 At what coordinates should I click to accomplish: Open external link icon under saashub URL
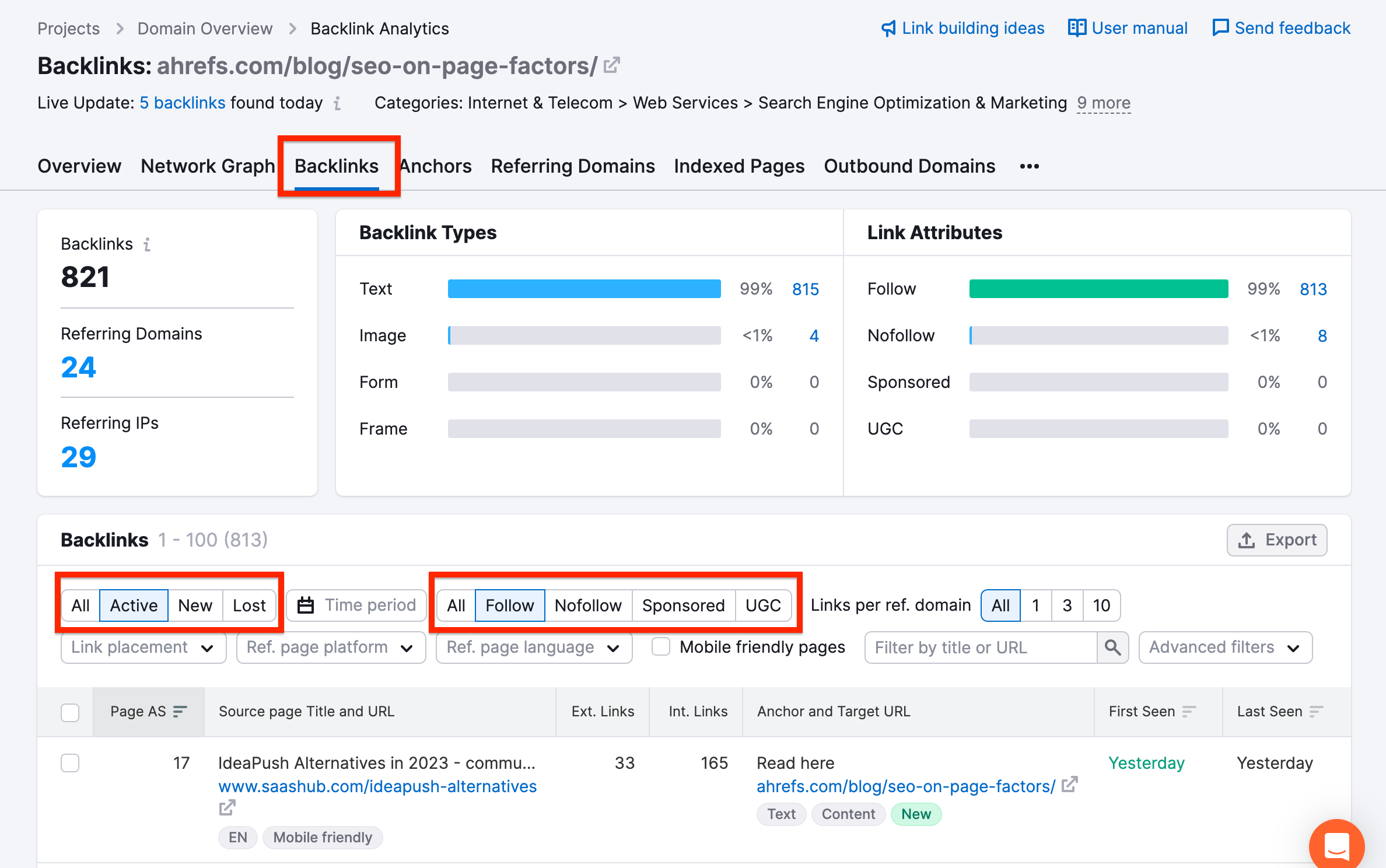coord(227,808)
